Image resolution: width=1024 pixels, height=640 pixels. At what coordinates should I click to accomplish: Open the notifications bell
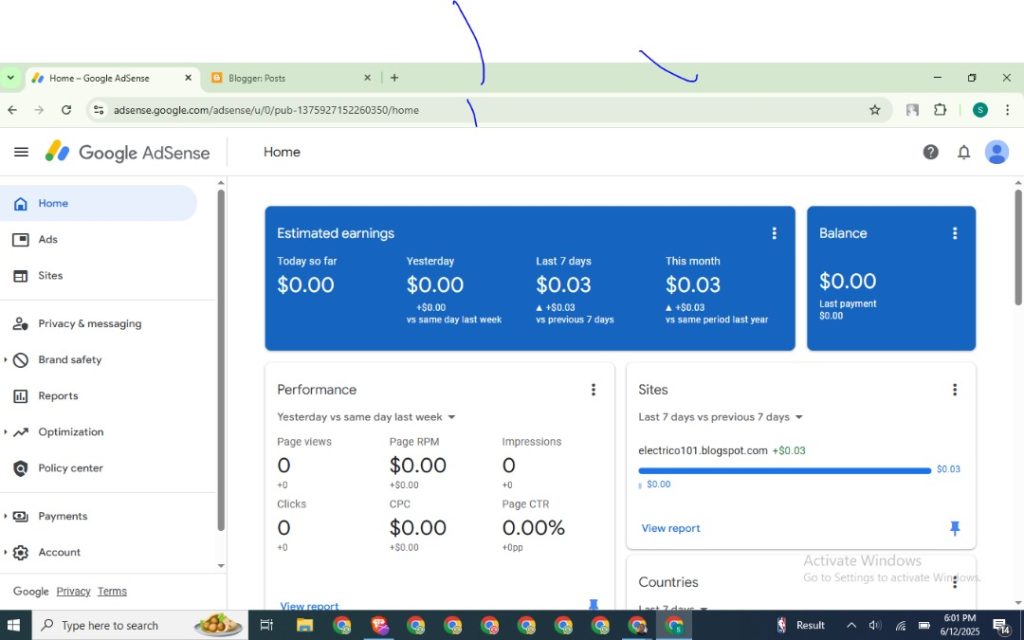point(964,152)
